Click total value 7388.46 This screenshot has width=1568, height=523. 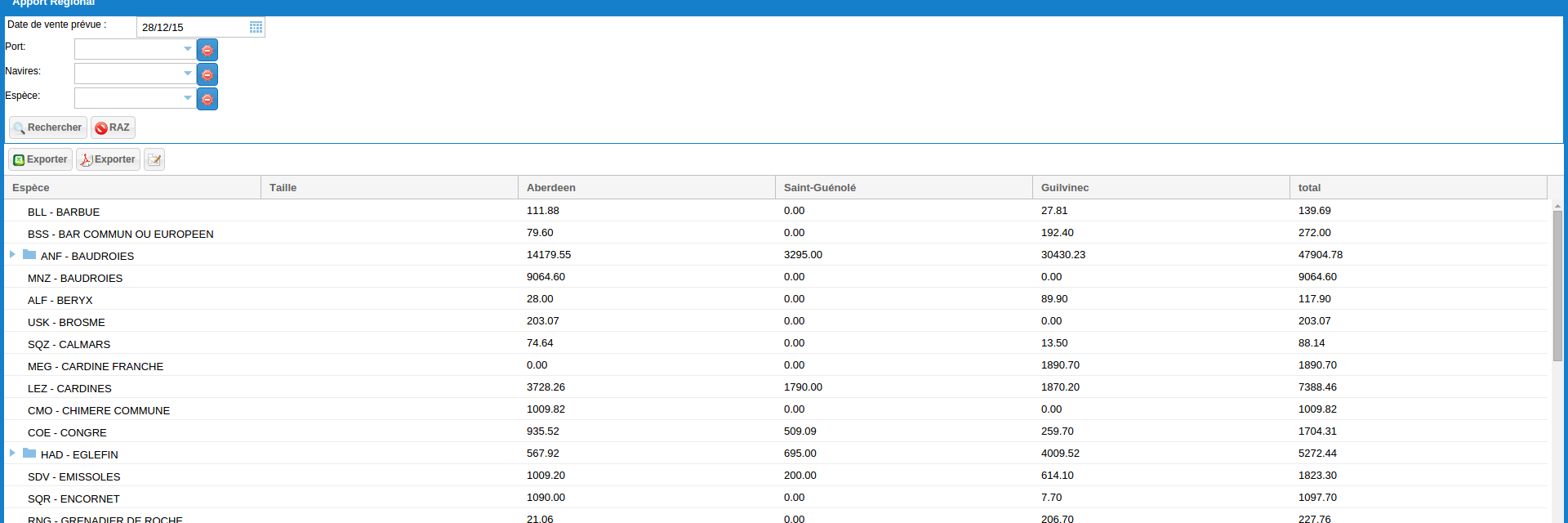[1317, 387]
